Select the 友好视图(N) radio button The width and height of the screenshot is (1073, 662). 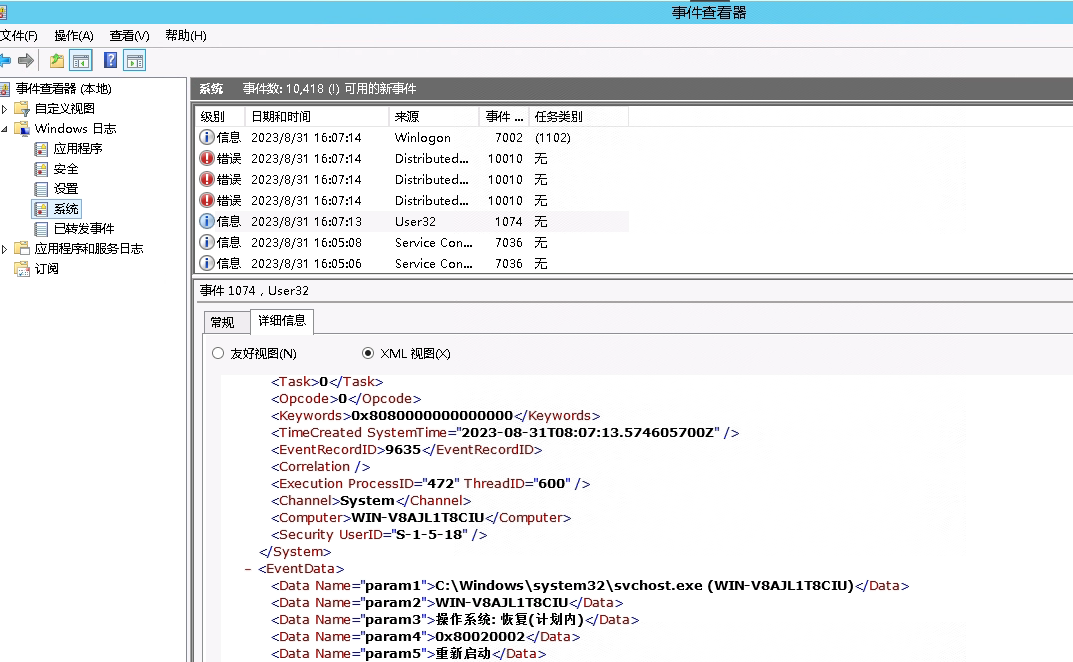pyautogui.click(x=218, y=354)
